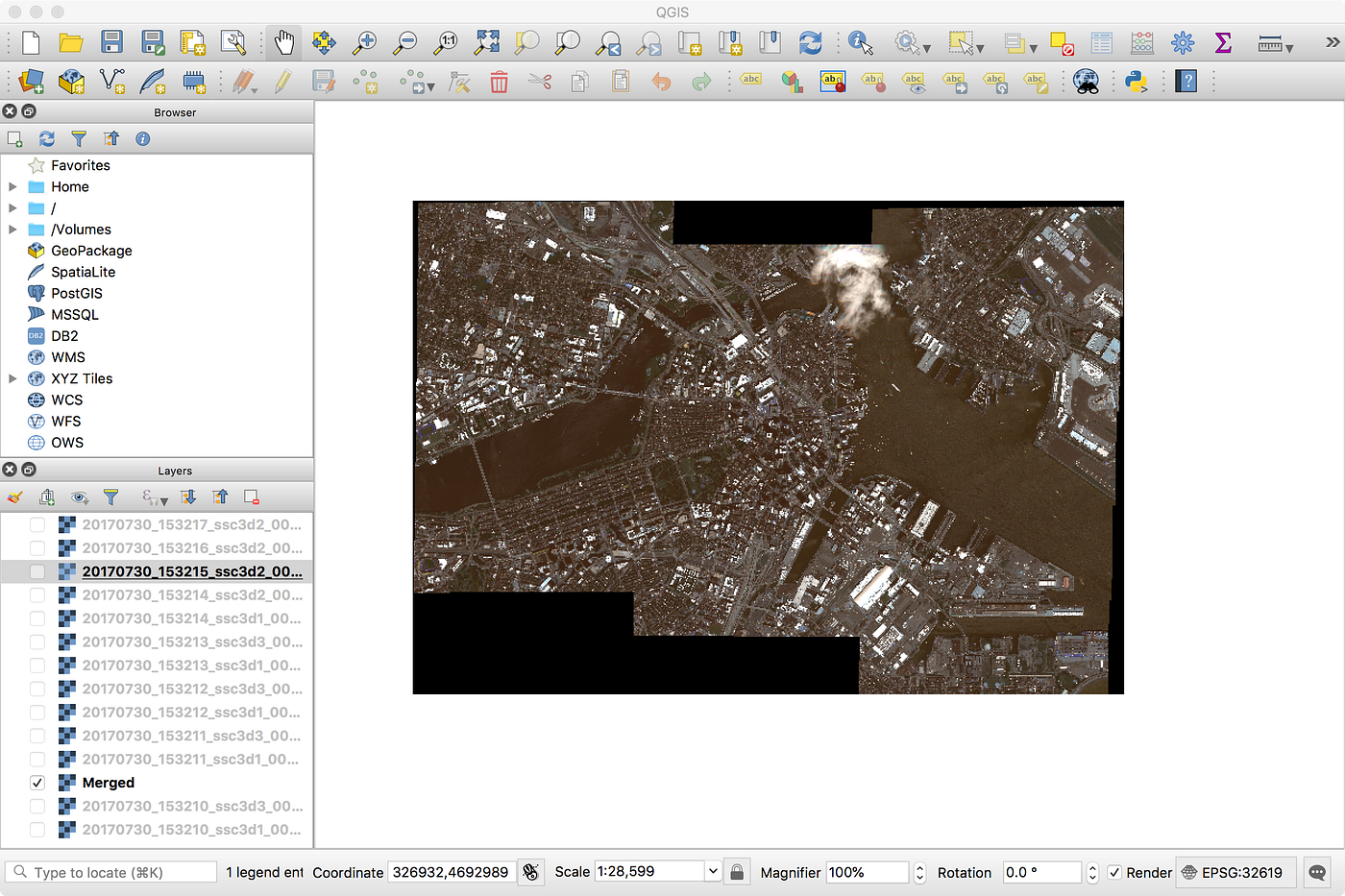Increase the Magnifier value stepper

(919, 867)
